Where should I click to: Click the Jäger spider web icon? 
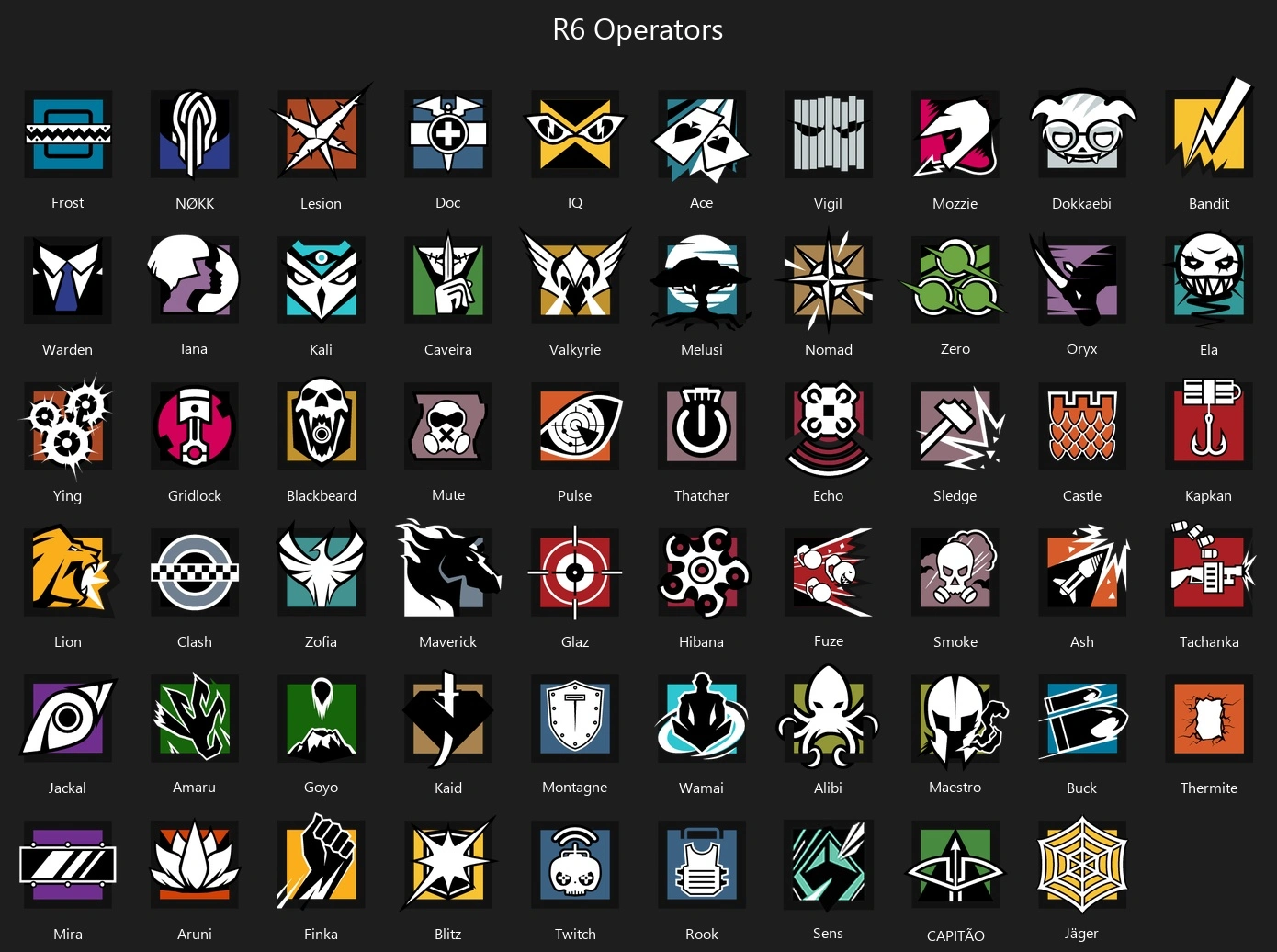1082,864
